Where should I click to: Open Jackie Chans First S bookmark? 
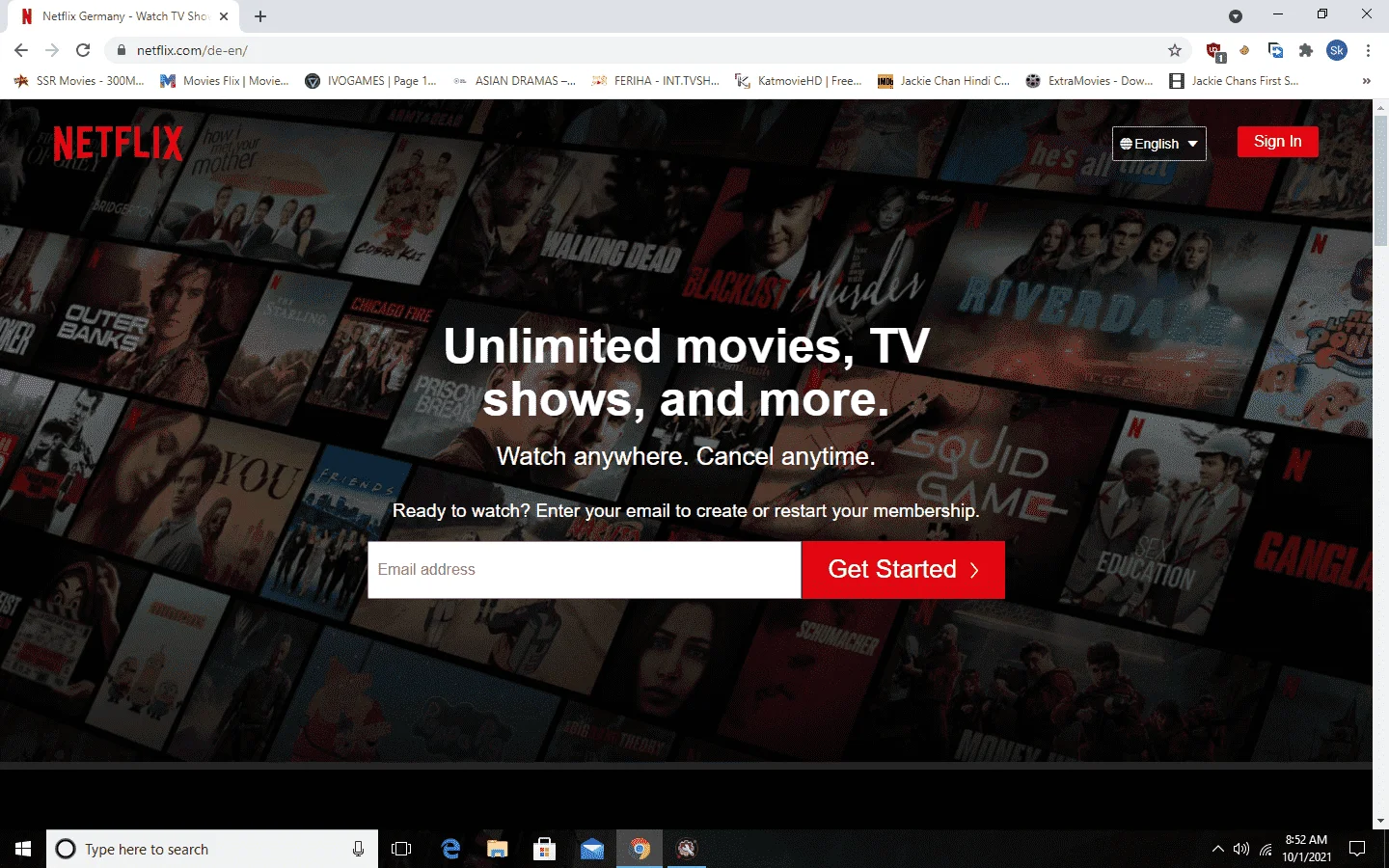pos(1234,81)
